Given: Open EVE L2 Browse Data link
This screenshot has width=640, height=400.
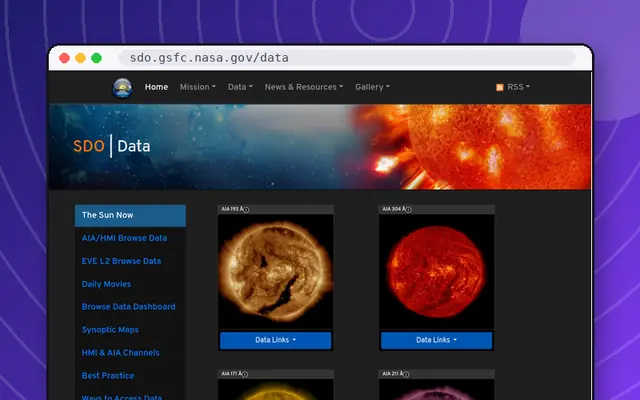Looking at the screenshot, I should (x=121, y=261).
